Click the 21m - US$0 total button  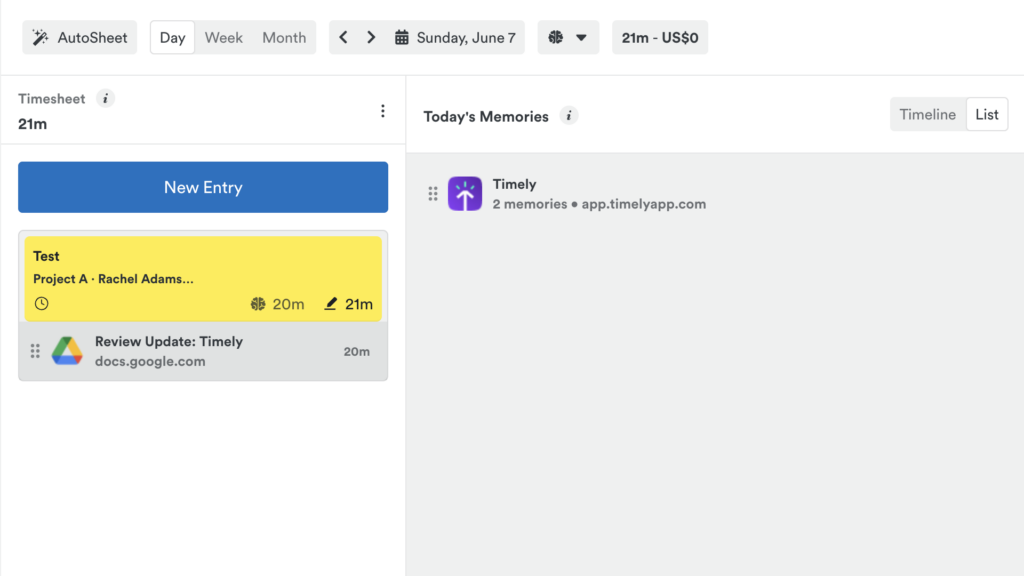coord(660,37)
